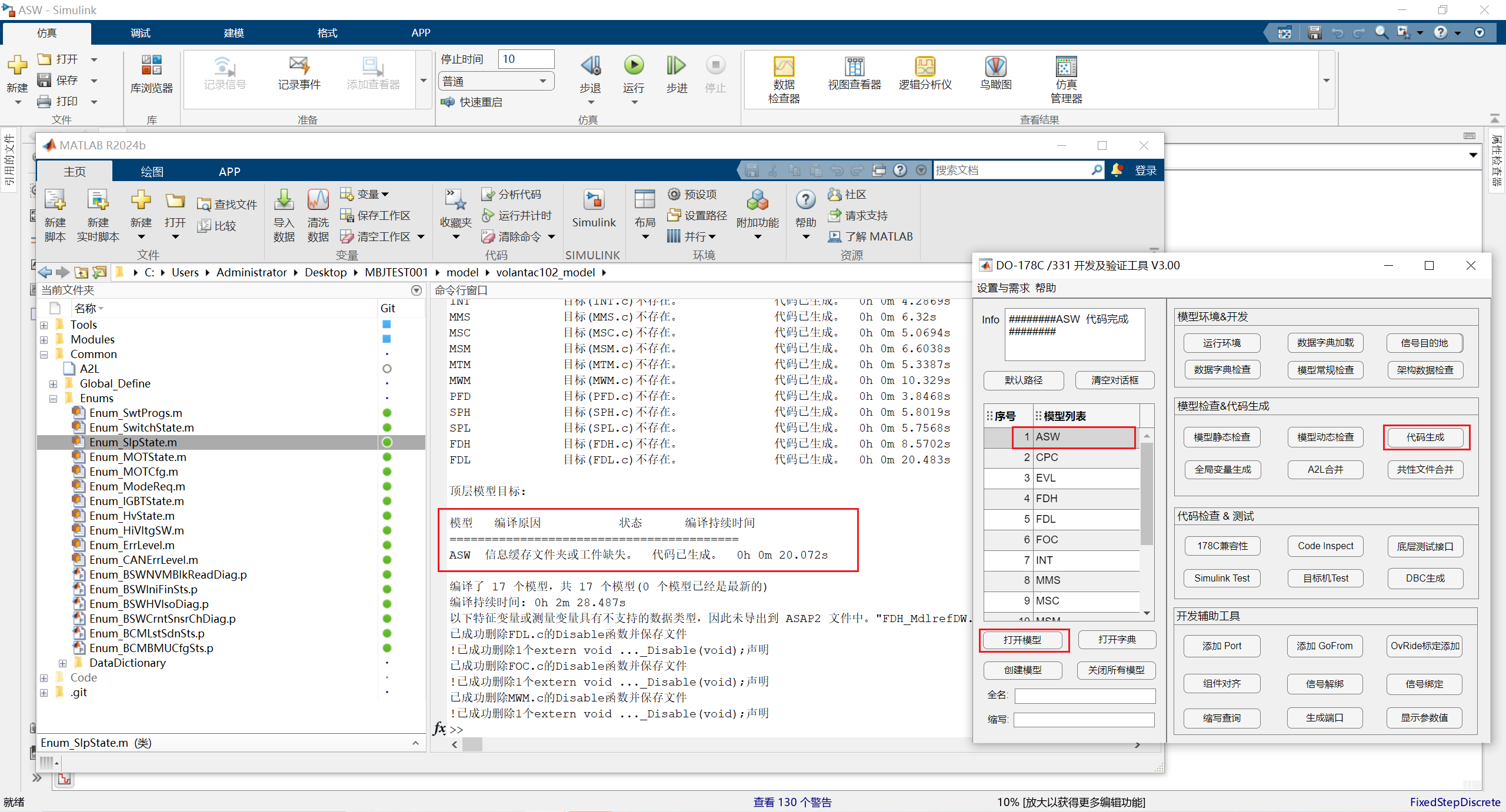Click Analyze Code in MATLAB toolstrip

point(511,195)
